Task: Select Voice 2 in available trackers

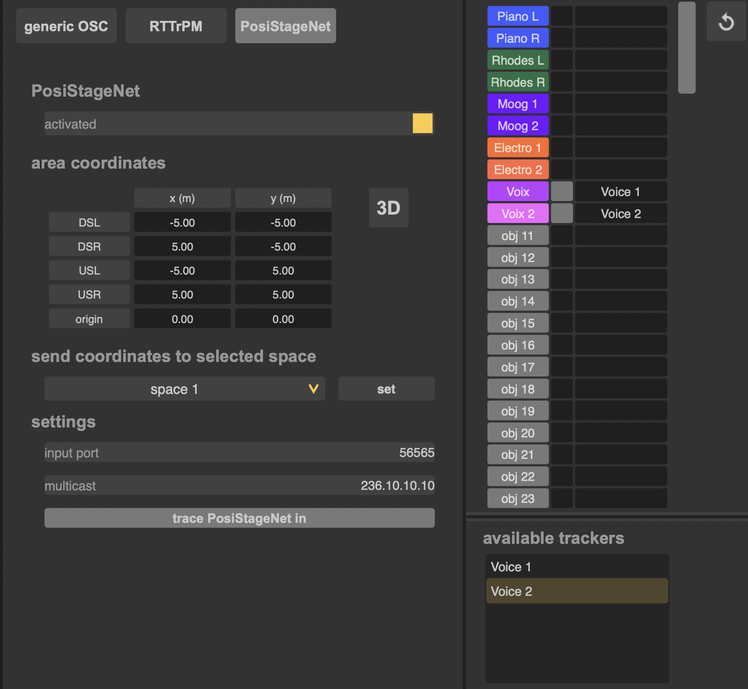Action: (x=577, y=591)
